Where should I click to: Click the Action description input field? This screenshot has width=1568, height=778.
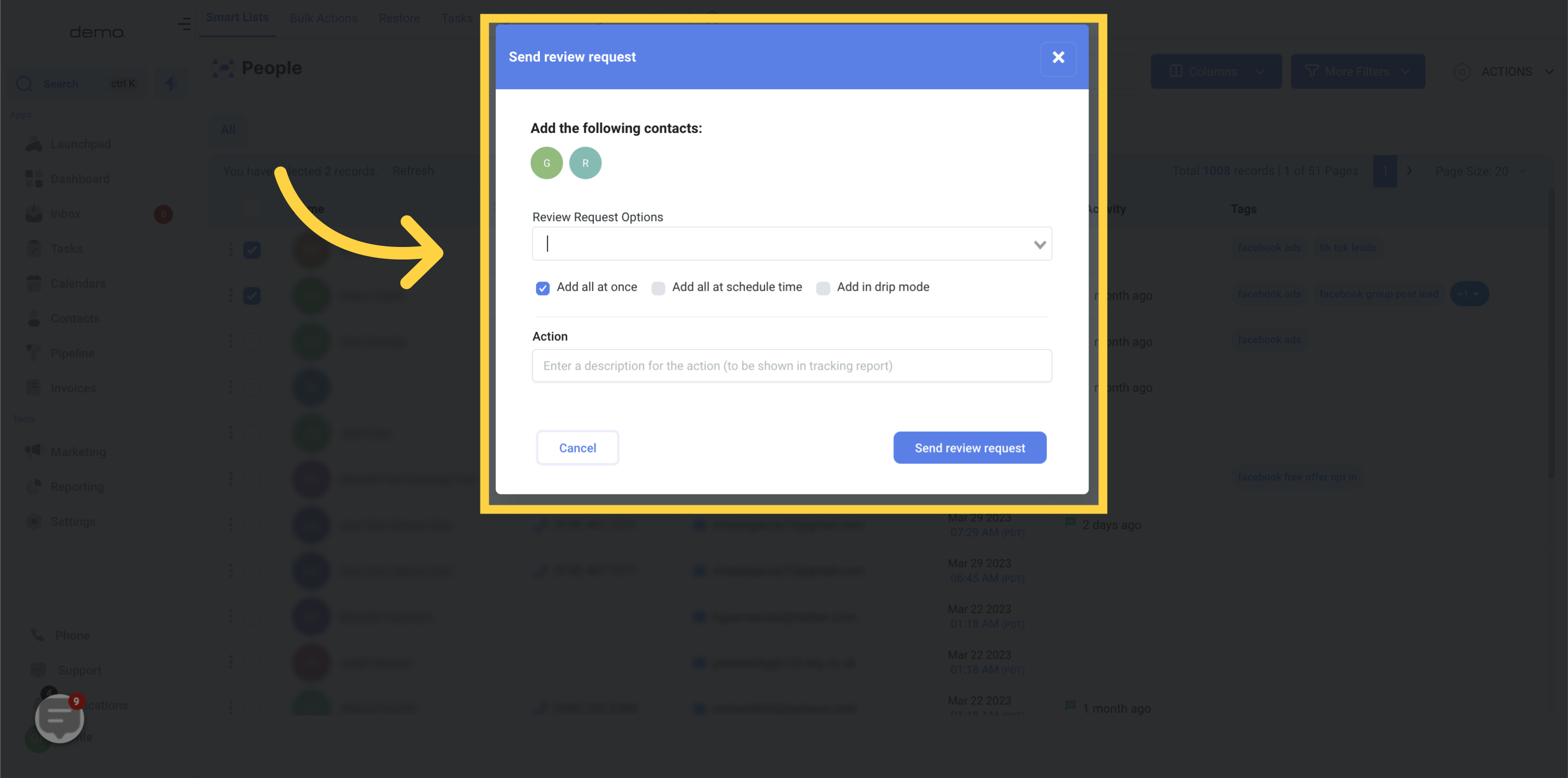(791, 365)
